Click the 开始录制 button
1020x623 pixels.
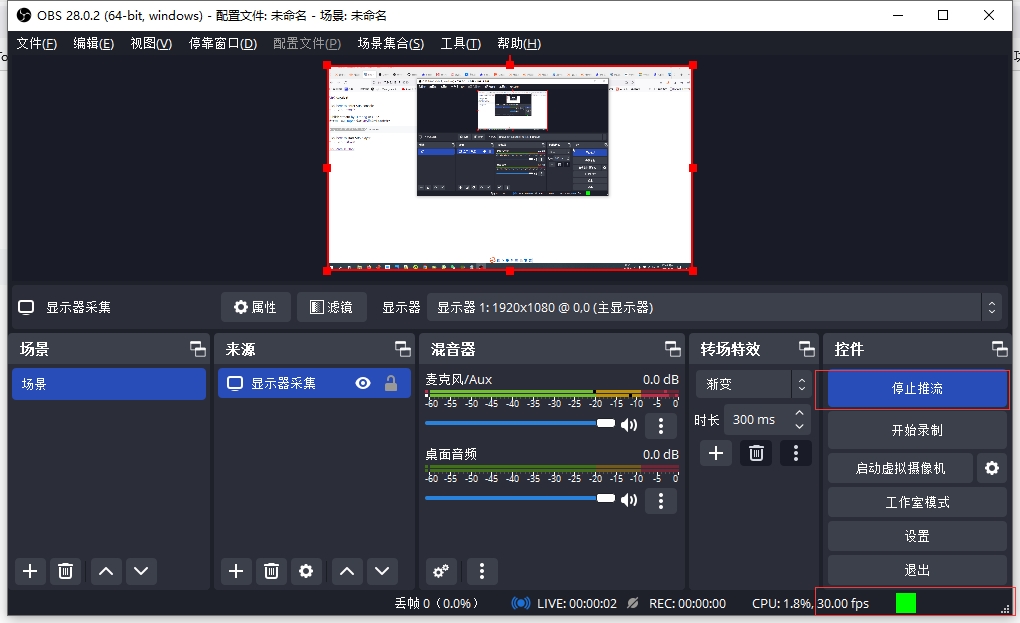[916, 430]
